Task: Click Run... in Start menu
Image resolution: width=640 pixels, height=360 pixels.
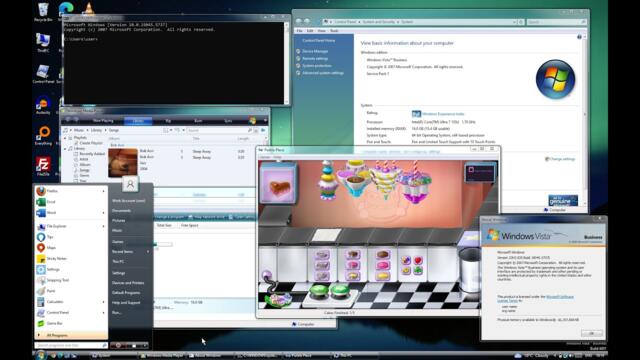Action: click(x=116, y=313)
